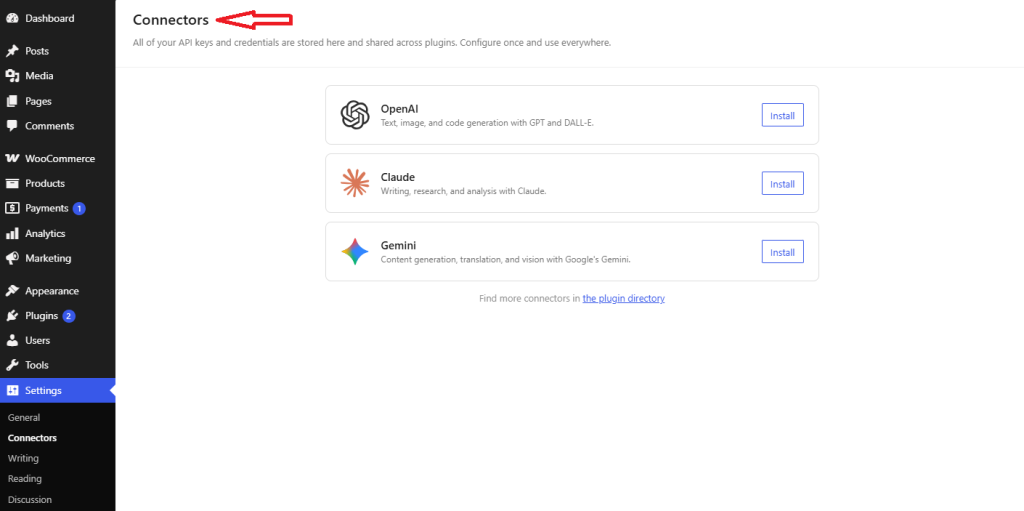1024x511 pixels.
Task: Click the OpenAI logo icon
Action: 355,115
